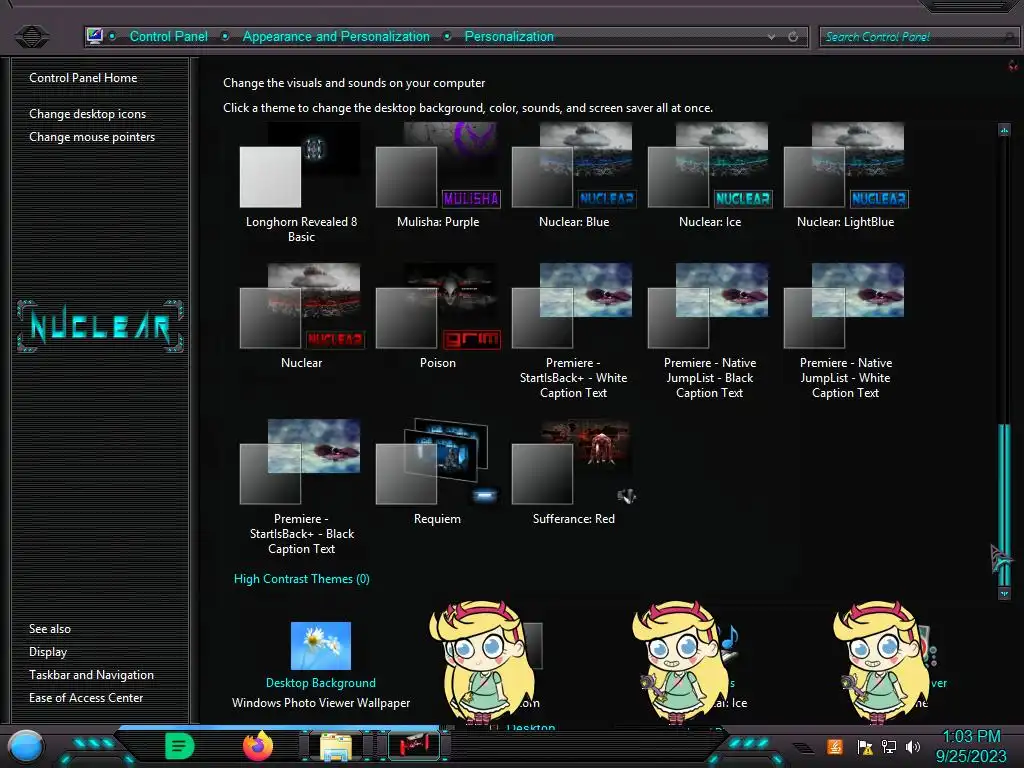Viewport: 1024px width, 768px height.
Task: Apply Premiere - StartIsBack+ - White Caption Text theme
Action: (x=573, y=332)
